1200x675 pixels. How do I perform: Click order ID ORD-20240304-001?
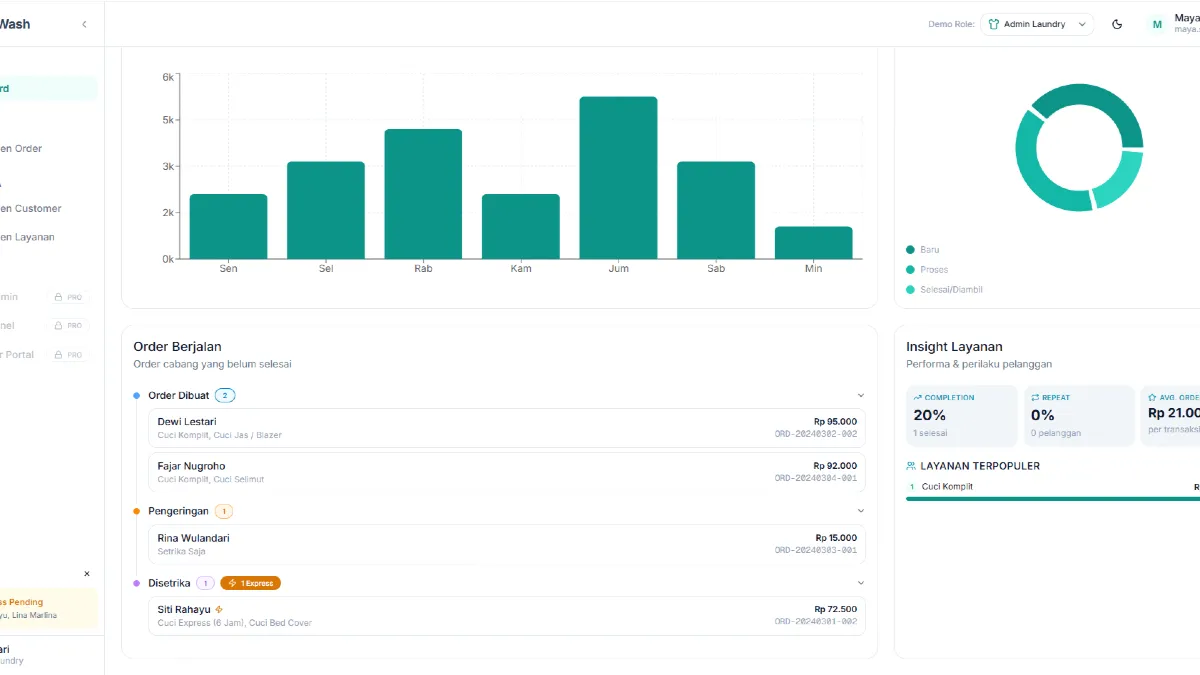pos(815,479)
